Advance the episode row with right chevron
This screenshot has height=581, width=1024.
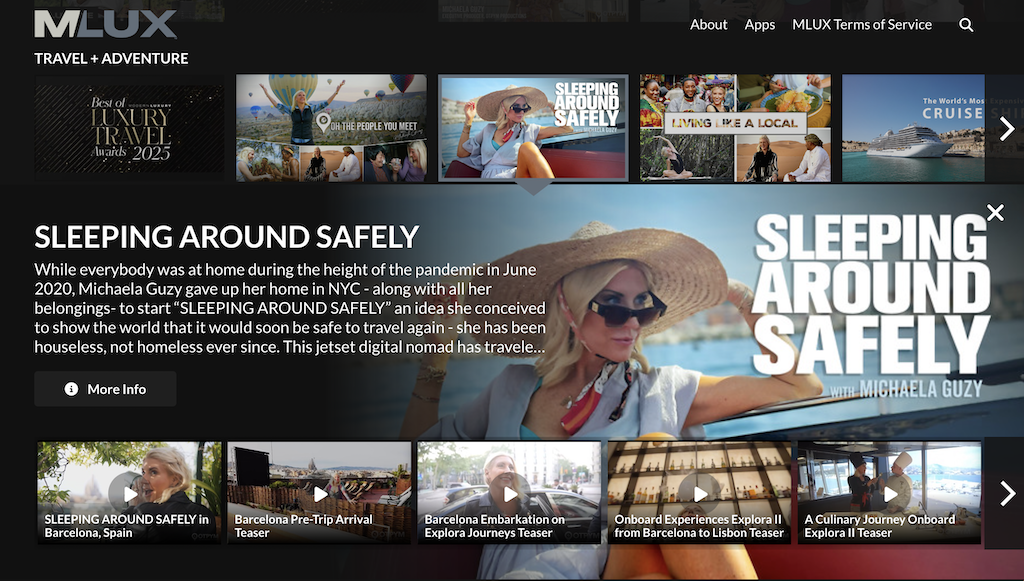1007,492
